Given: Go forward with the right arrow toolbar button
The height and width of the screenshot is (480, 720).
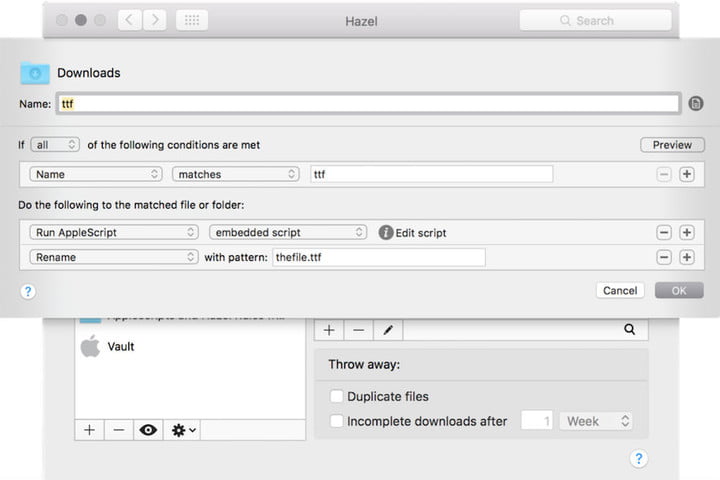Looking at the screenshot, I should pyautogui.click(x=155, y=20).
